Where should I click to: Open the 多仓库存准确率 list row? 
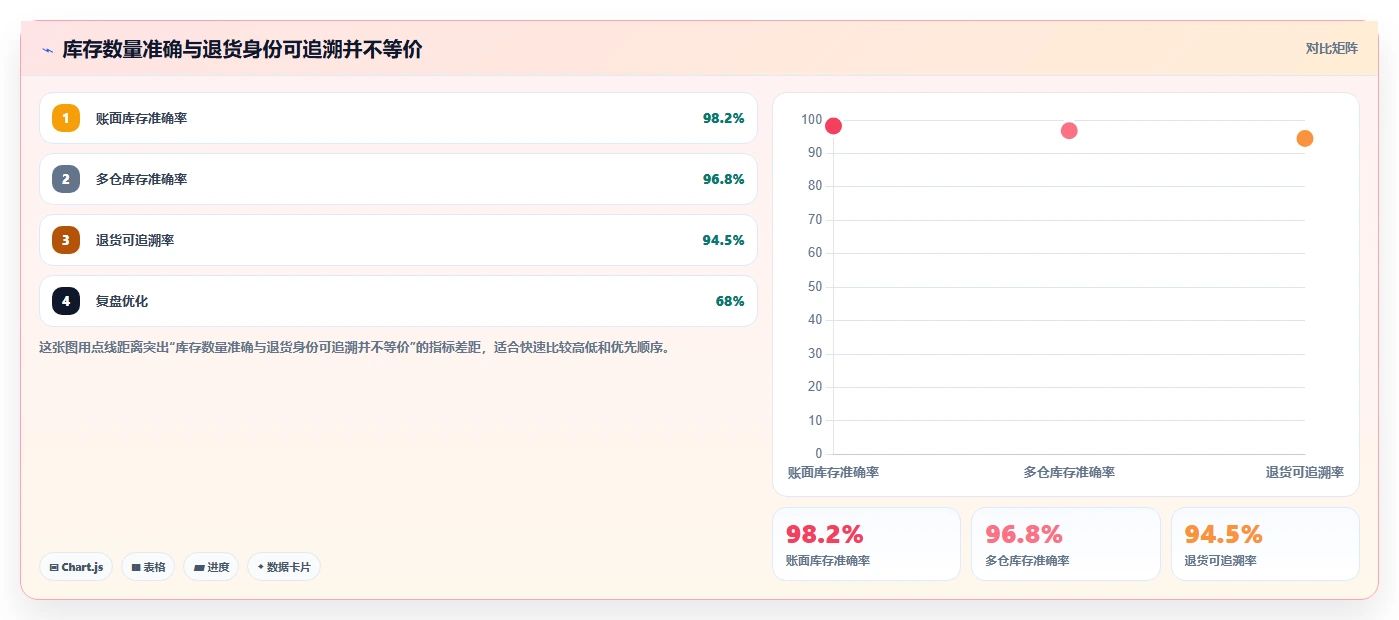coord(398,179)
